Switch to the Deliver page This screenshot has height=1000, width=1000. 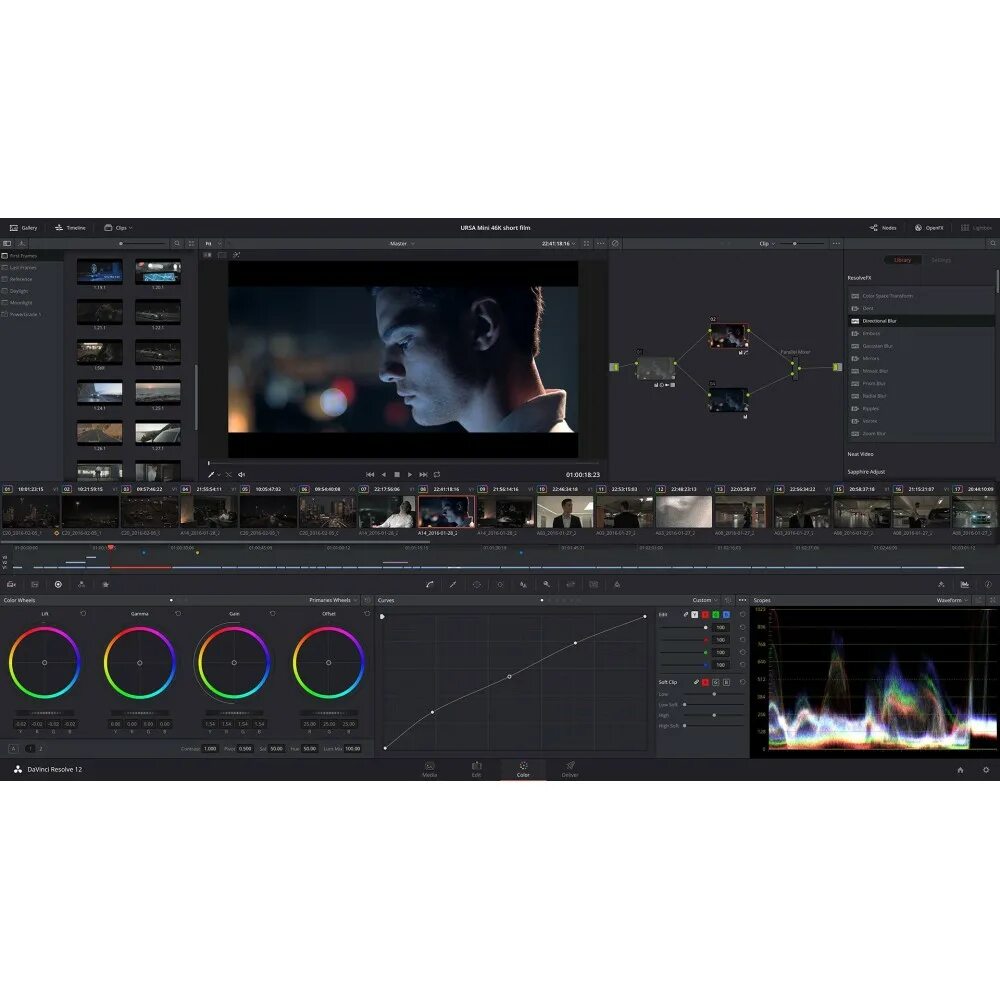(x=570, y=769)
